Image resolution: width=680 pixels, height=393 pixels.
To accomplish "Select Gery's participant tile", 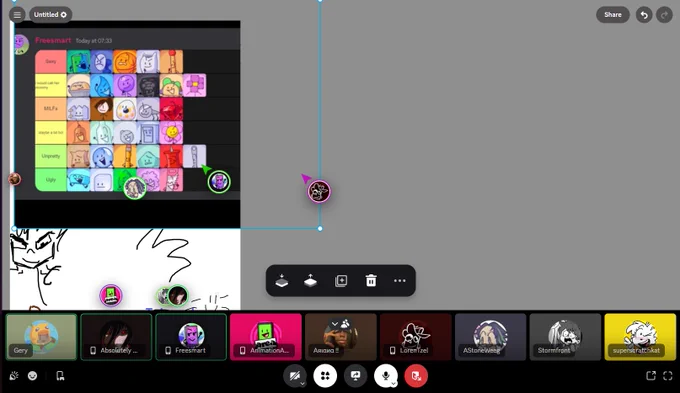I will (x=41, y=337).
